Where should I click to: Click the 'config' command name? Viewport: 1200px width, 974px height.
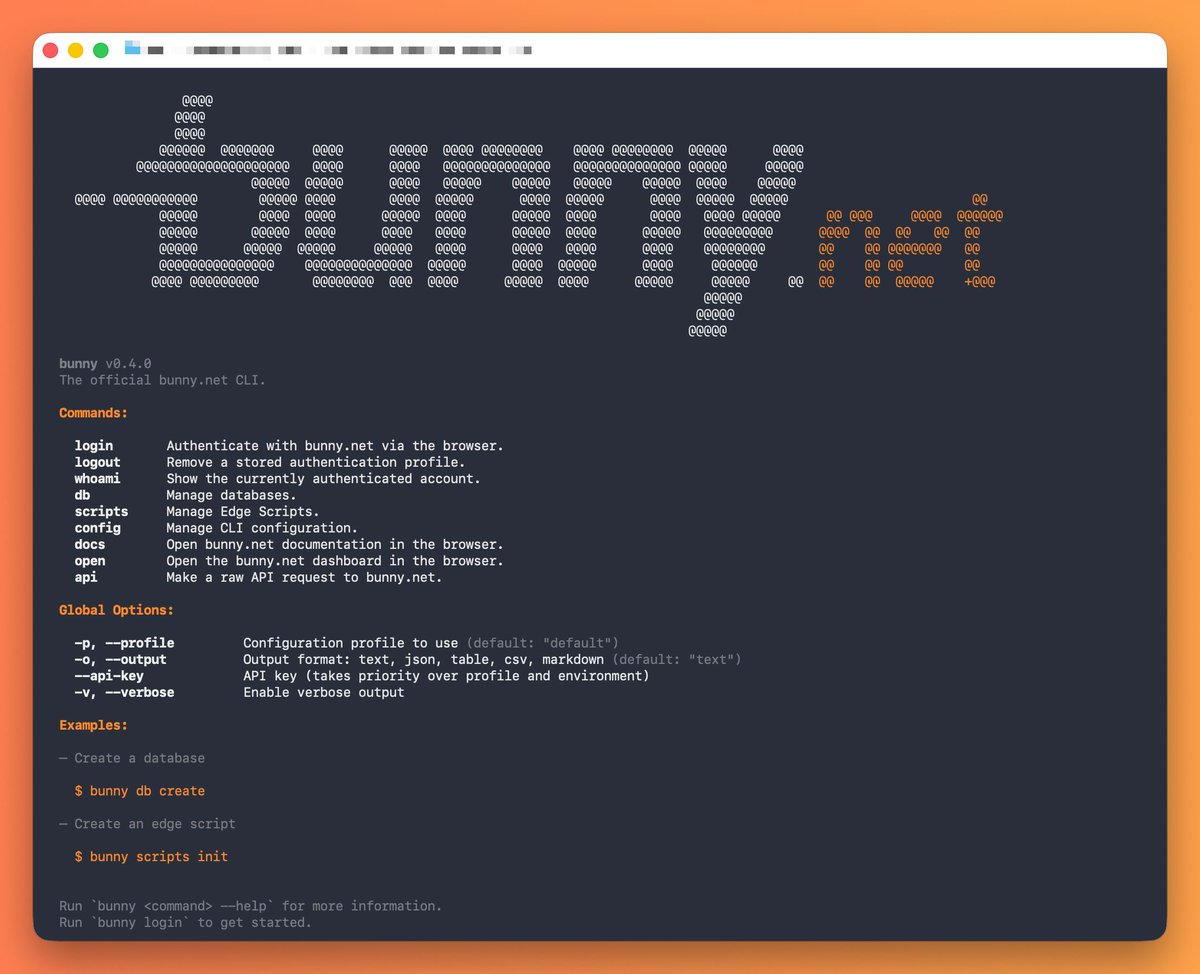pyautogui.click(x=97, y=528)
